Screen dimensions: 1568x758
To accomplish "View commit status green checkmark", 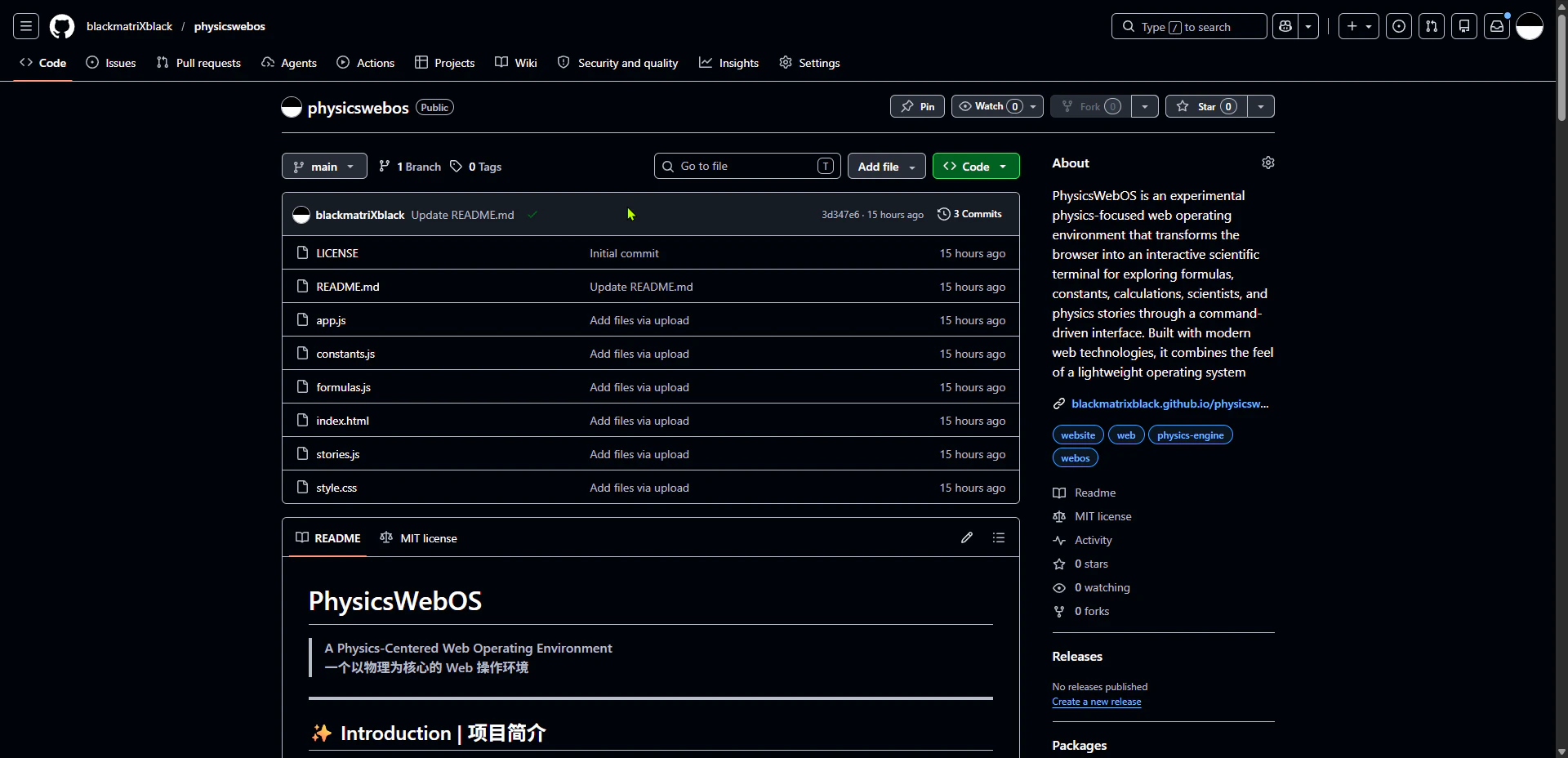I will [532, 215].
